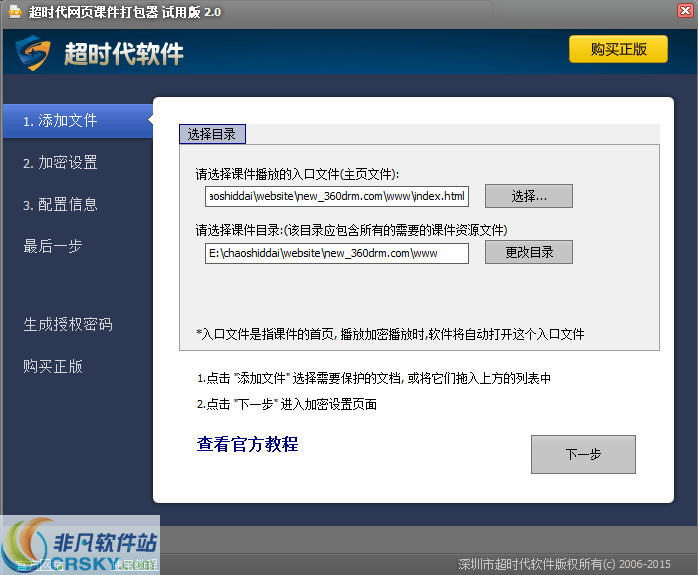Click the 选择... browse button
Image resolution: width=698 pixels, height=575 pixels.
[529, 196]
